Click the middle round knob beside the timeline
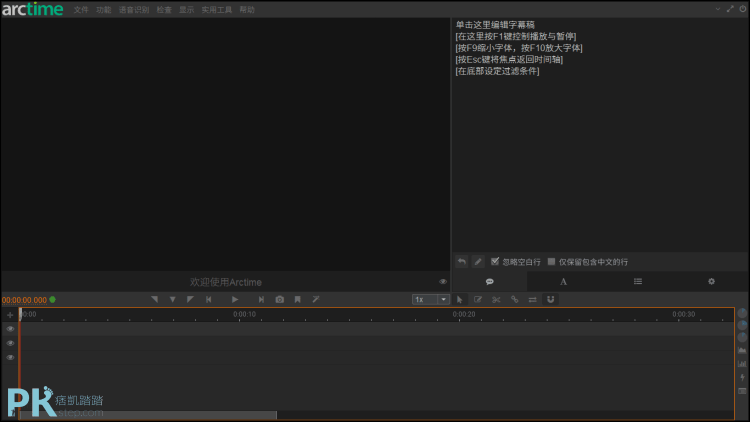Viewport: 750px width, 422px height. (x=742, y=325)
